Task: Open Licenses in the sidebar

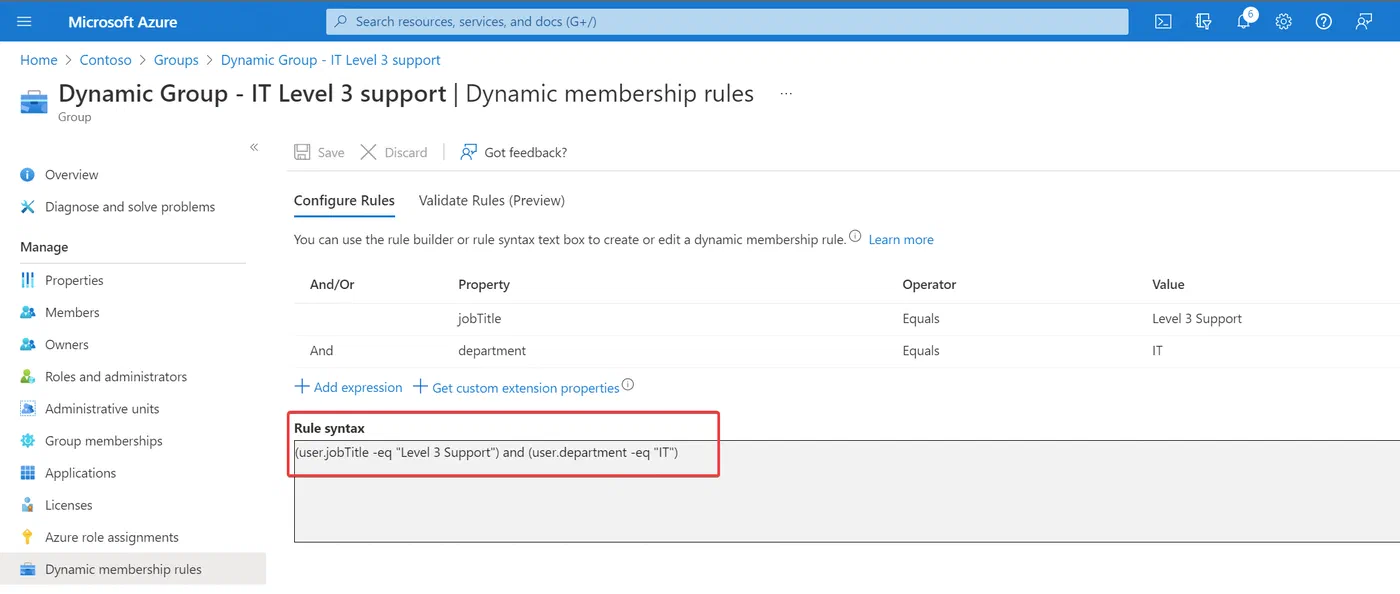Action: click(x=69, y=505)
